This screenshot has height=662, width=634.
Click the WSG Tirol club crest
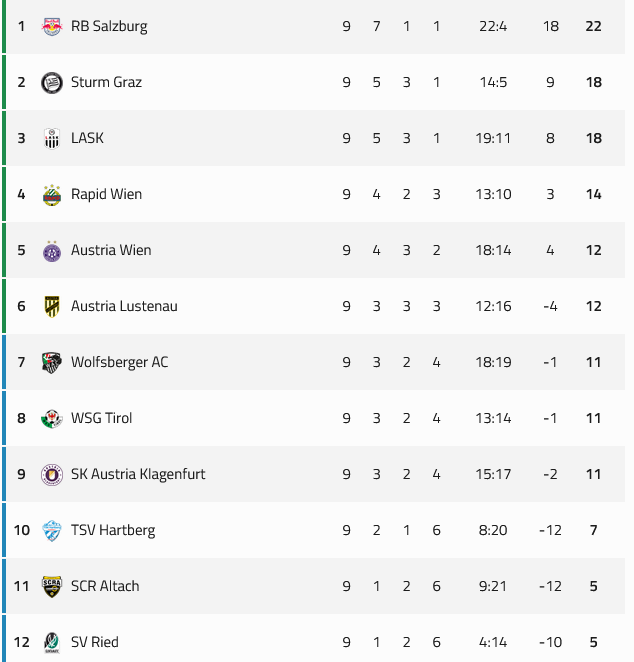point(52,418)
